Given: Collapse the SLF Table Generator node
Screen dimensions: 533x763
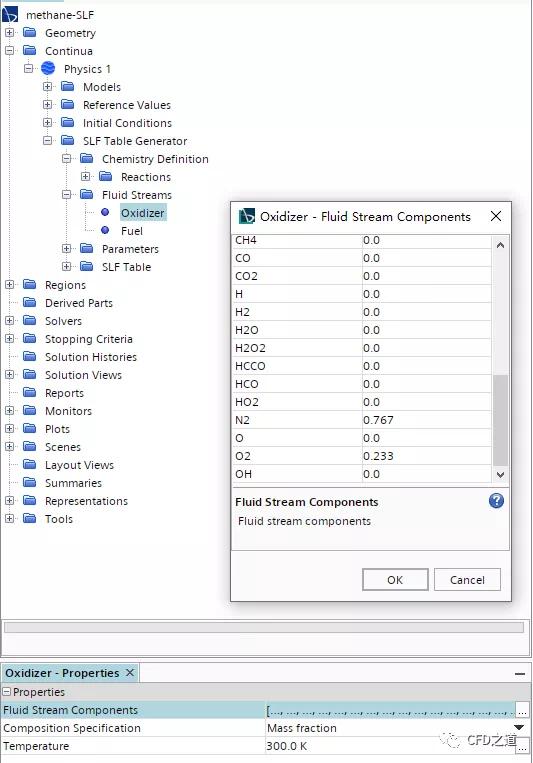Looking at the screenshot, I should point(48,141).
